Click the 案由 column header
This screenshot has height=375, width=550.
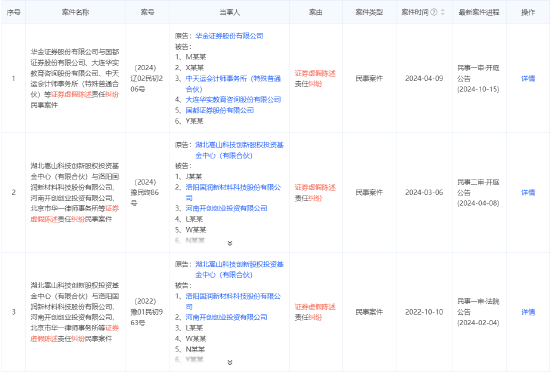click(316, 12)
